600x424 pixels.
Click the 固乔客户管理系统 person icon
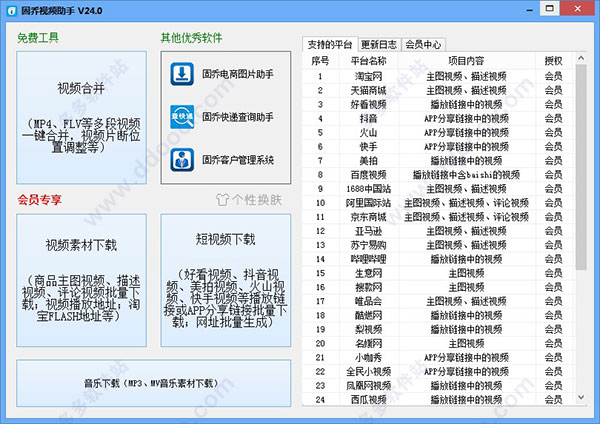point(182,160)
